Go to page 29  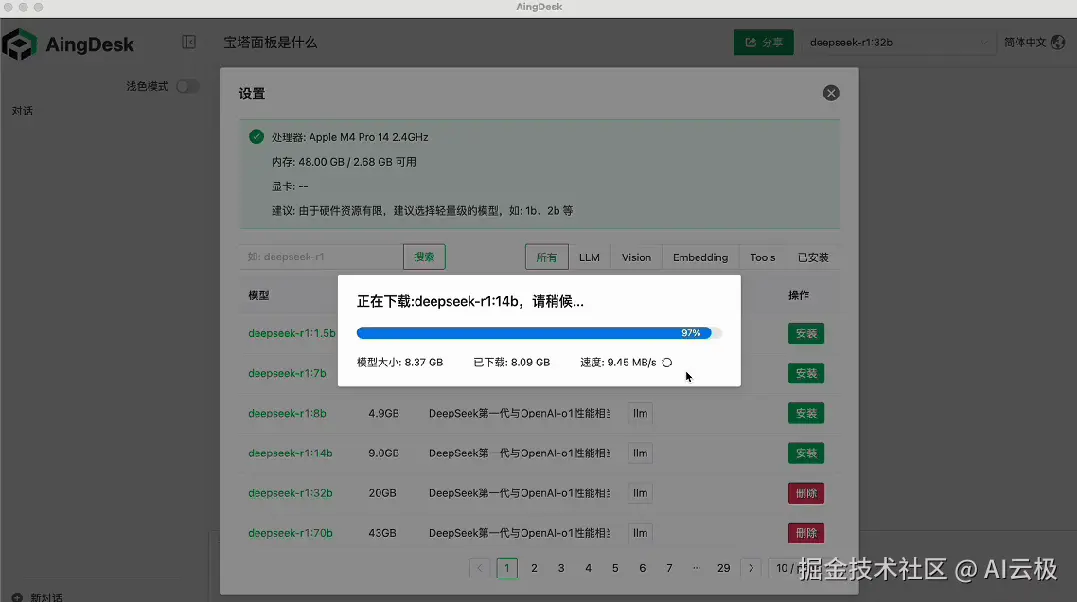(x=723, y=568)
